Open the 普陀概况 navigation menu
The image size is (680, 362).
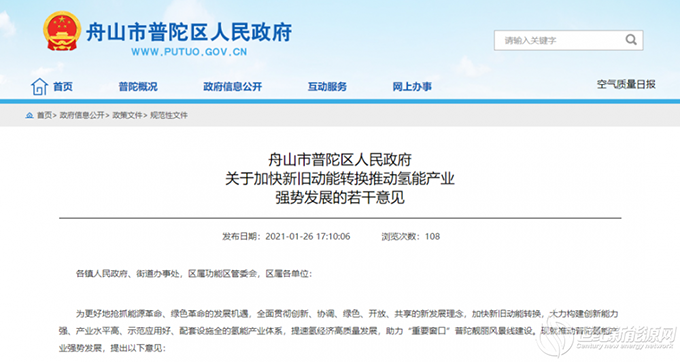tap(138, 87)
